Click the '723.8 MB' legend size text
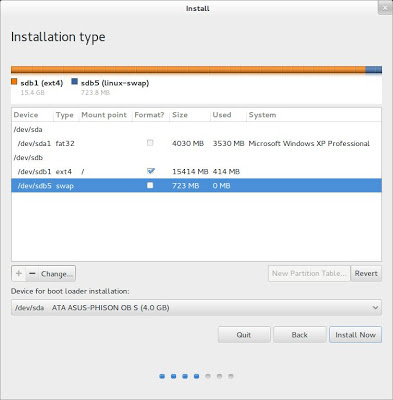Viewport: 393px width, 400px height. pos(95,92)
